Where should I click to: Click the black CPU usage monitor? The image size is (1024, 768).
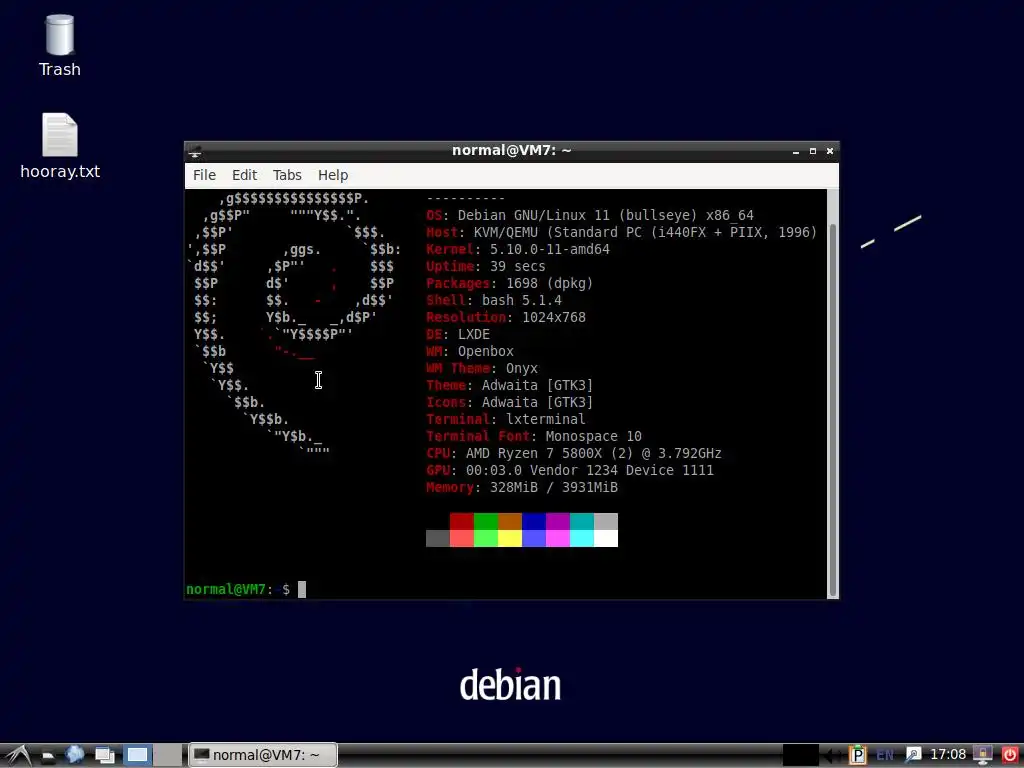800,755
